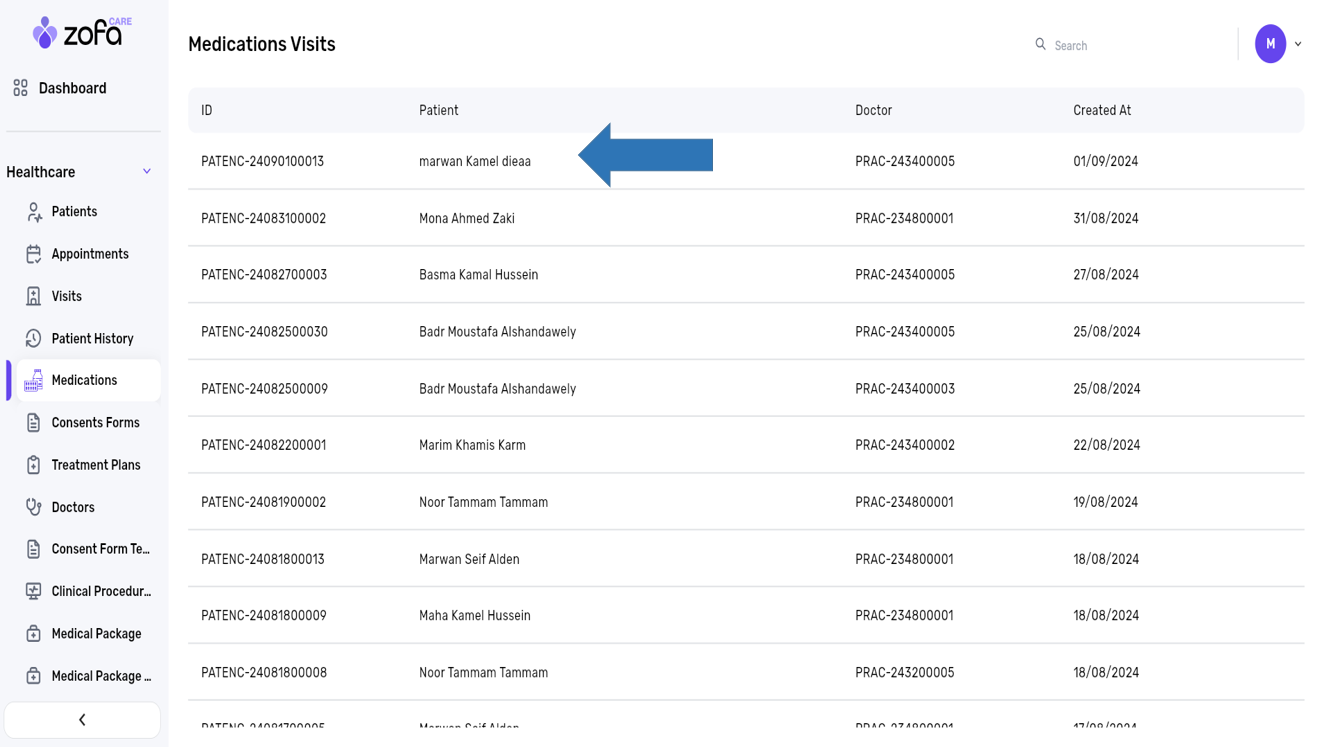The width and height of the screenshot is (1328, 747).
Task: Click the Patients person icon
Action: coord(34,212)
